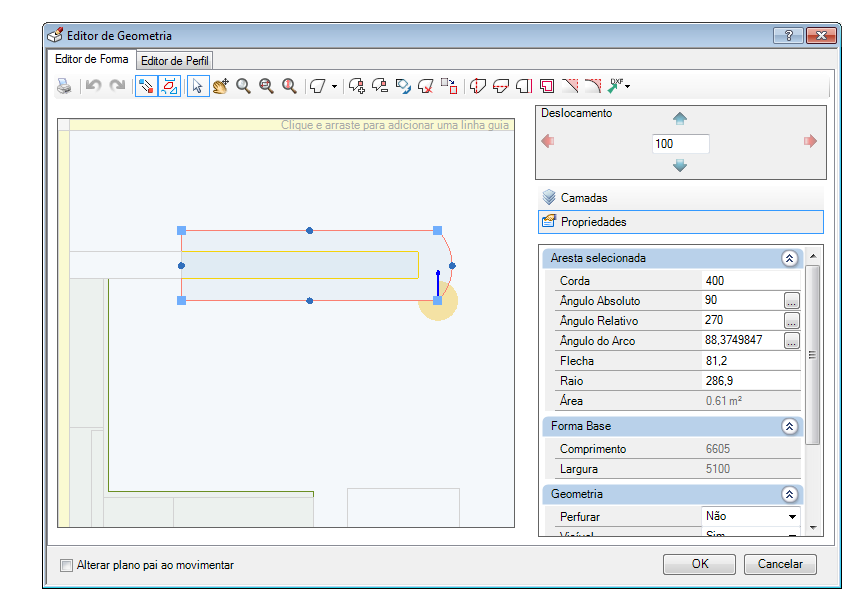This screenshot has height=598, width=861.
Task: Click the Comprimento value 6605
Action: click(751, 449)
